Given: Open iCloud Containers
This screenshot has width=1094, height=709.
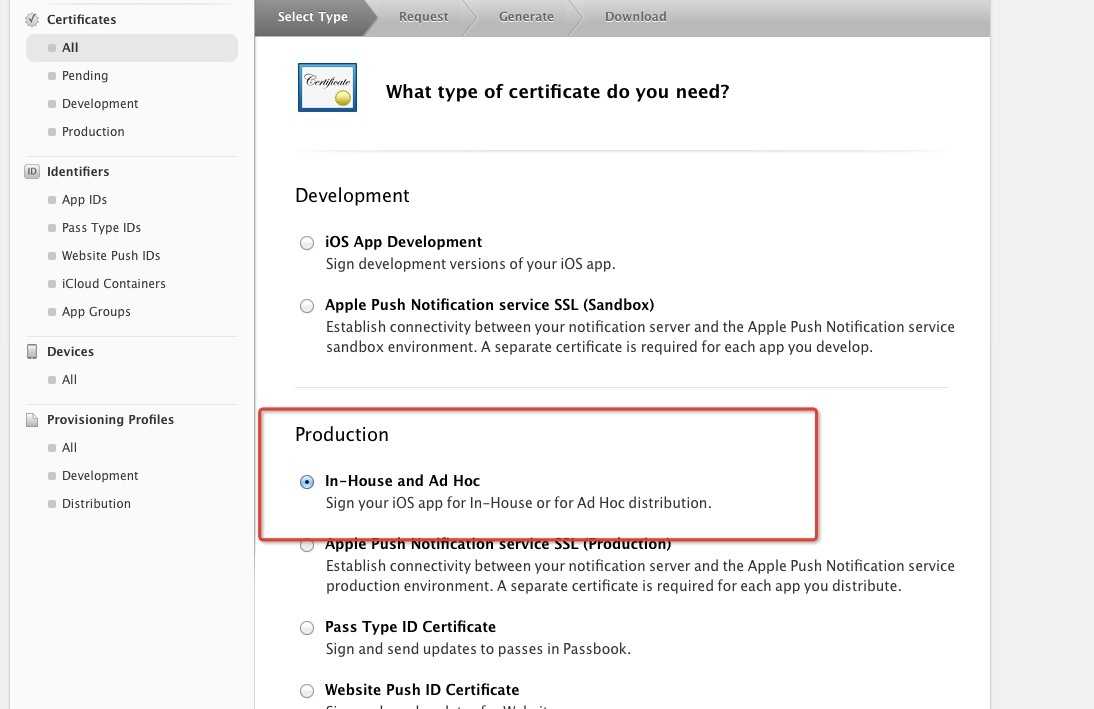Looking at the screenshot, I should click(x=114, y=283).
